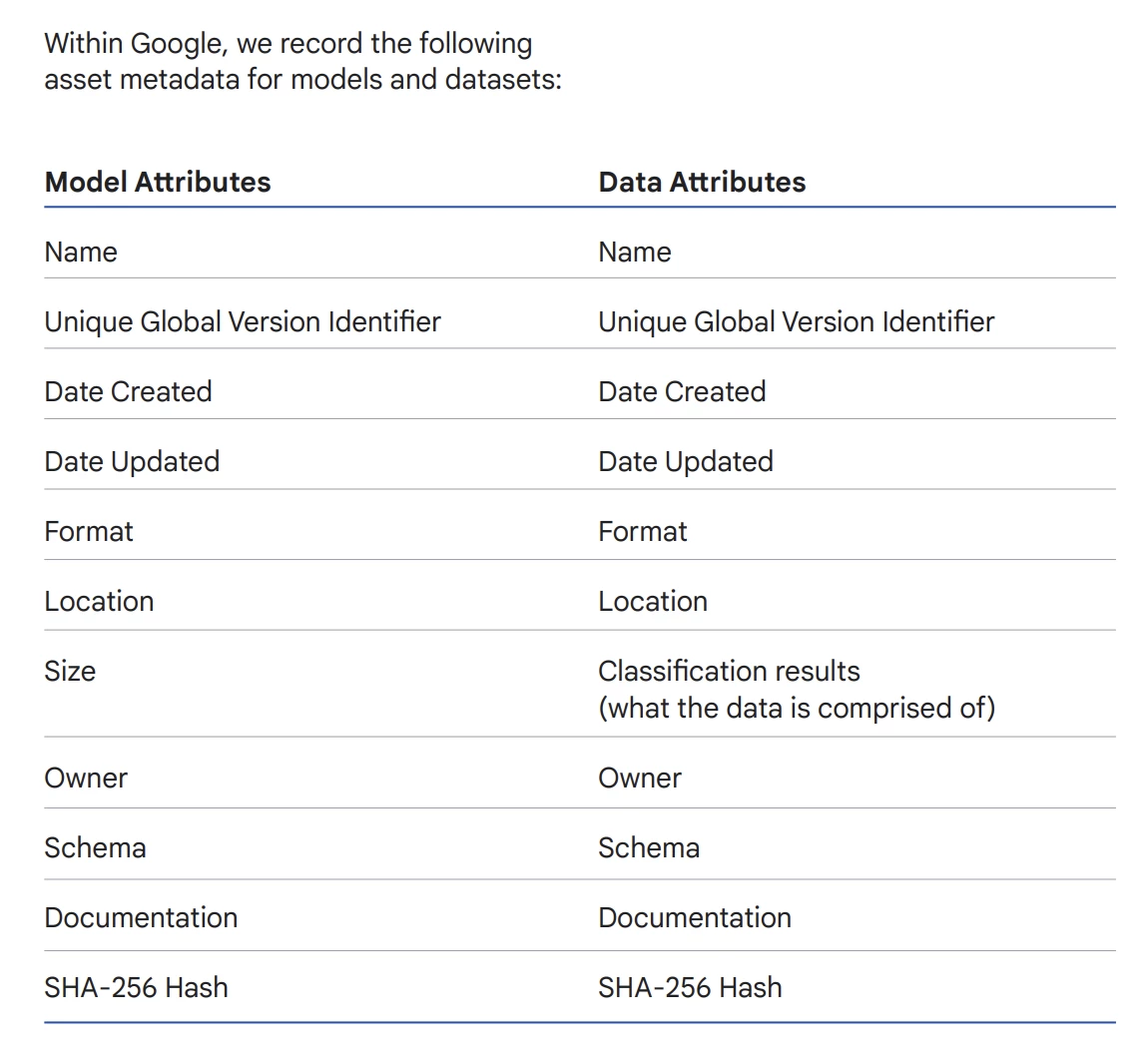Click Documentation in the data column
The image size is (1148, 1052).
(694, 918)
